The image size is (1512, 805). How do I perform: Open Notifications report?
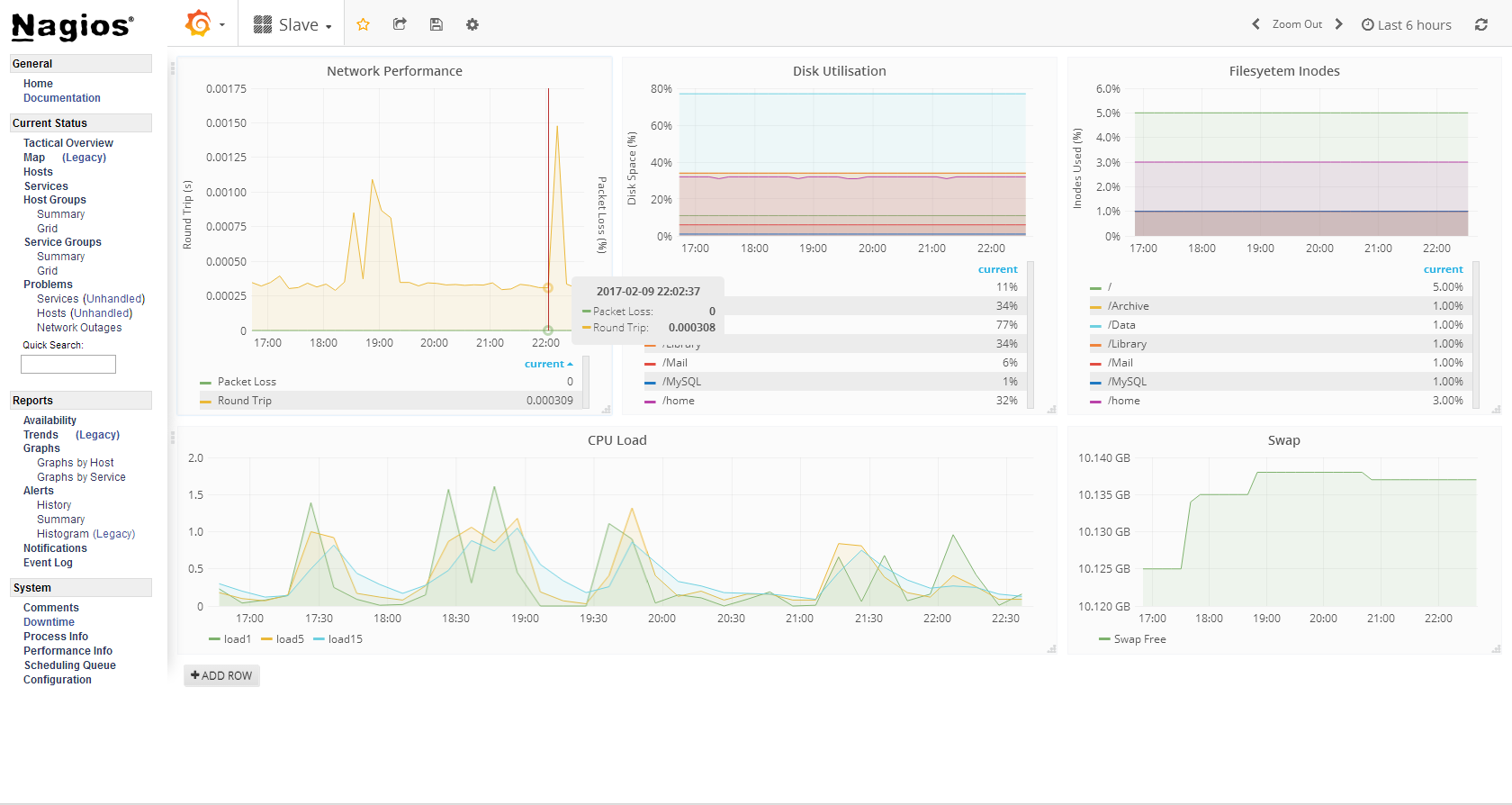point(55,548)
